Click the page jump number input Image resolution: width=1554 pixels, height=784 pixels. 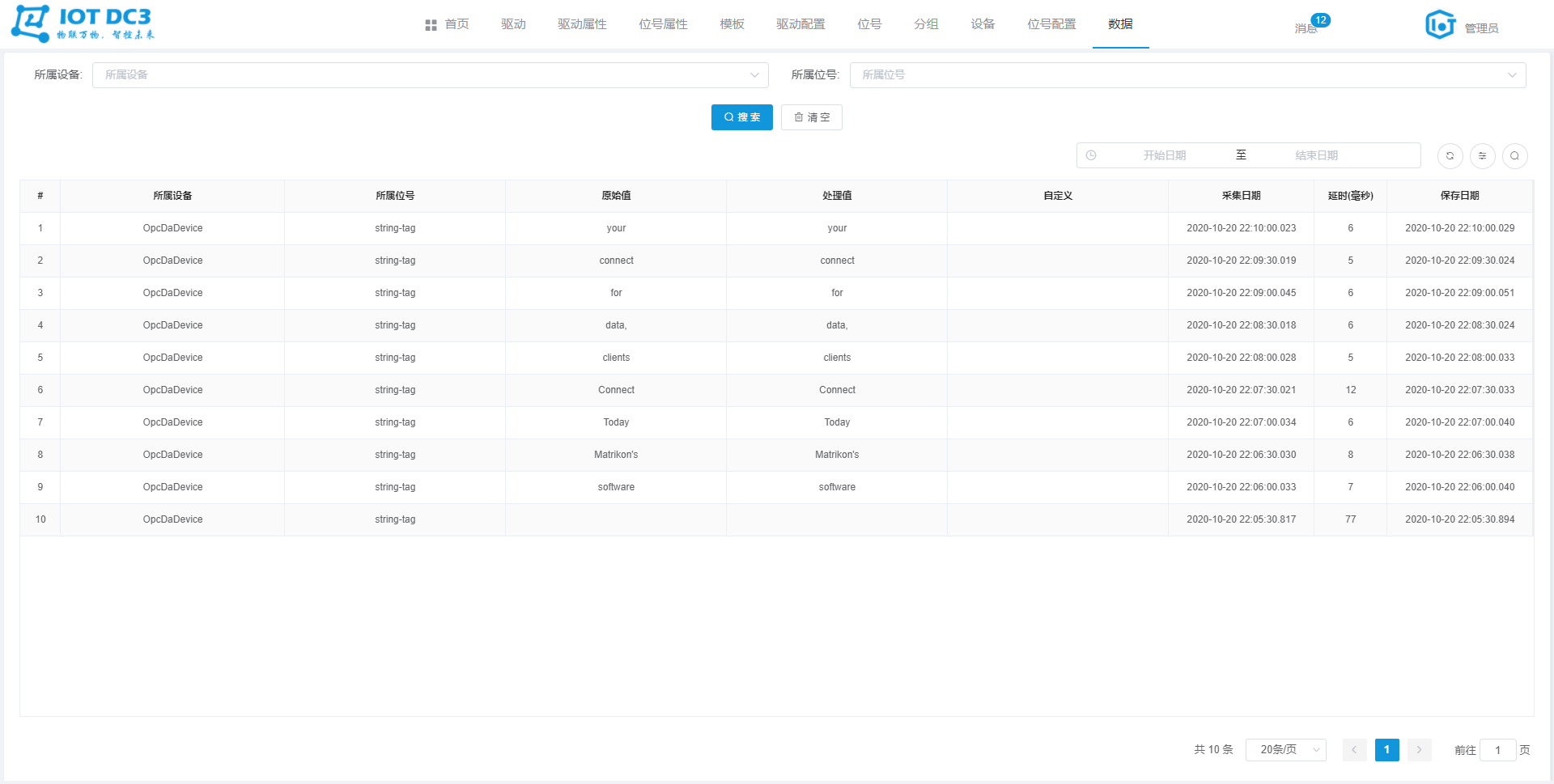1497,750
